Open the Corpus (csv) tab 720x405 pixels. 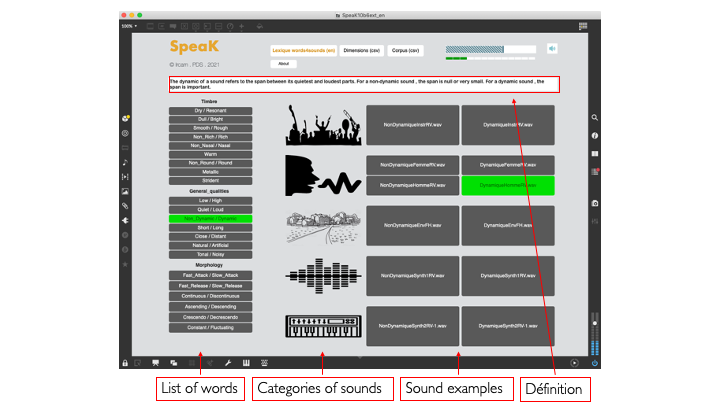405,51
